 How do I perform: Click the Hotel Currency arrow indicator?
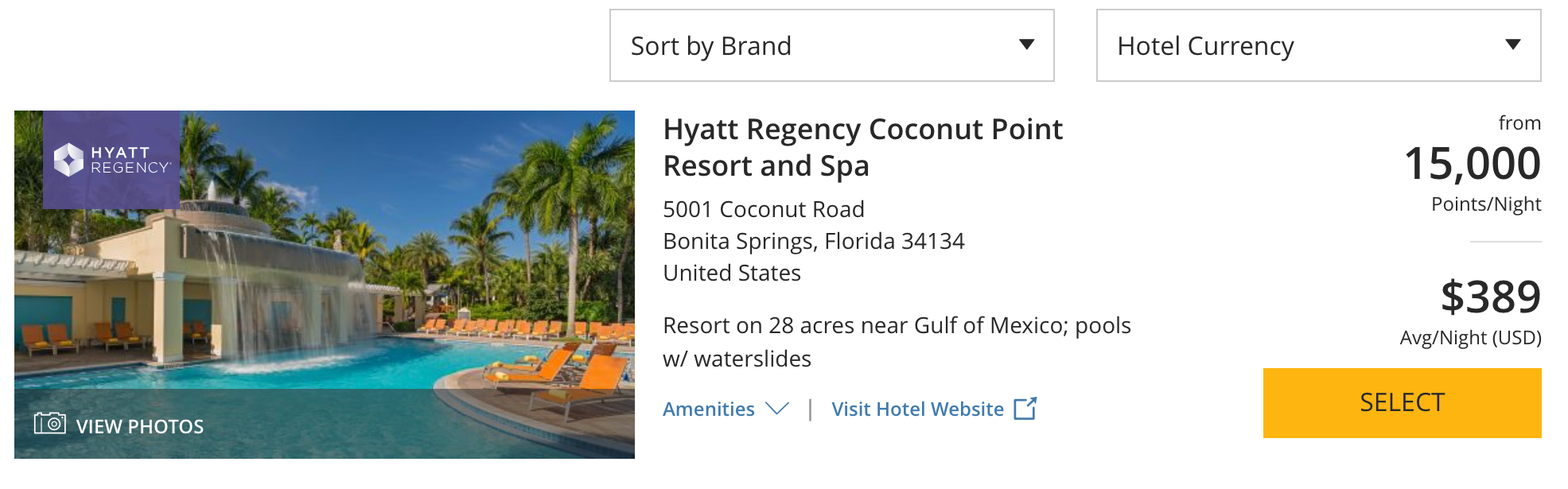[x=1513, y=45]
